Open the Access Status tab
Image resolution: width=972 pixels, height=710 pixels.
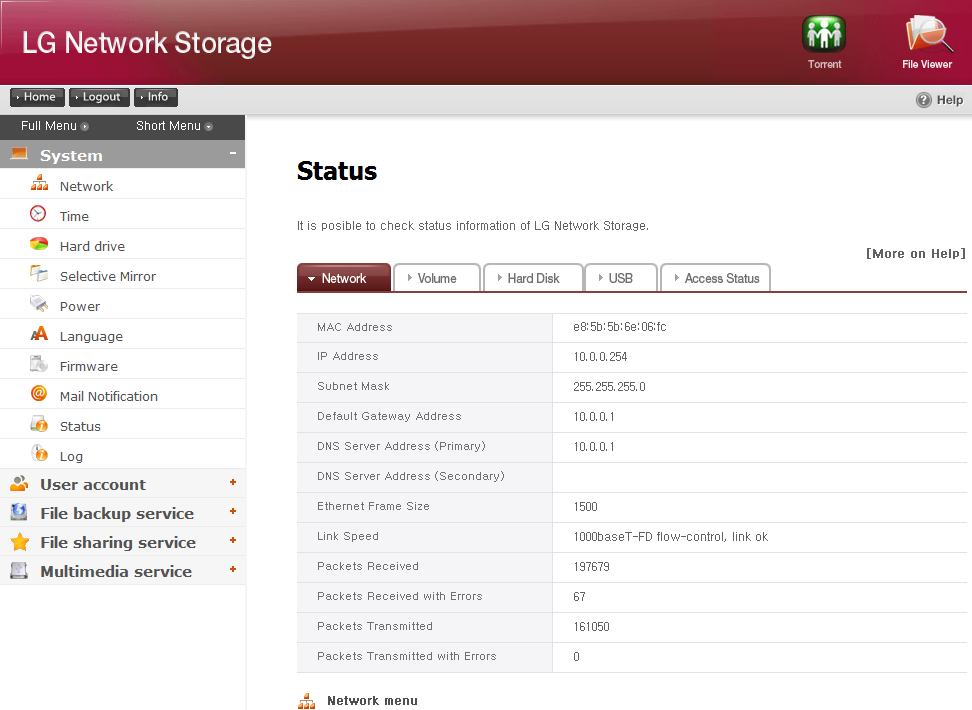point(716,278)
